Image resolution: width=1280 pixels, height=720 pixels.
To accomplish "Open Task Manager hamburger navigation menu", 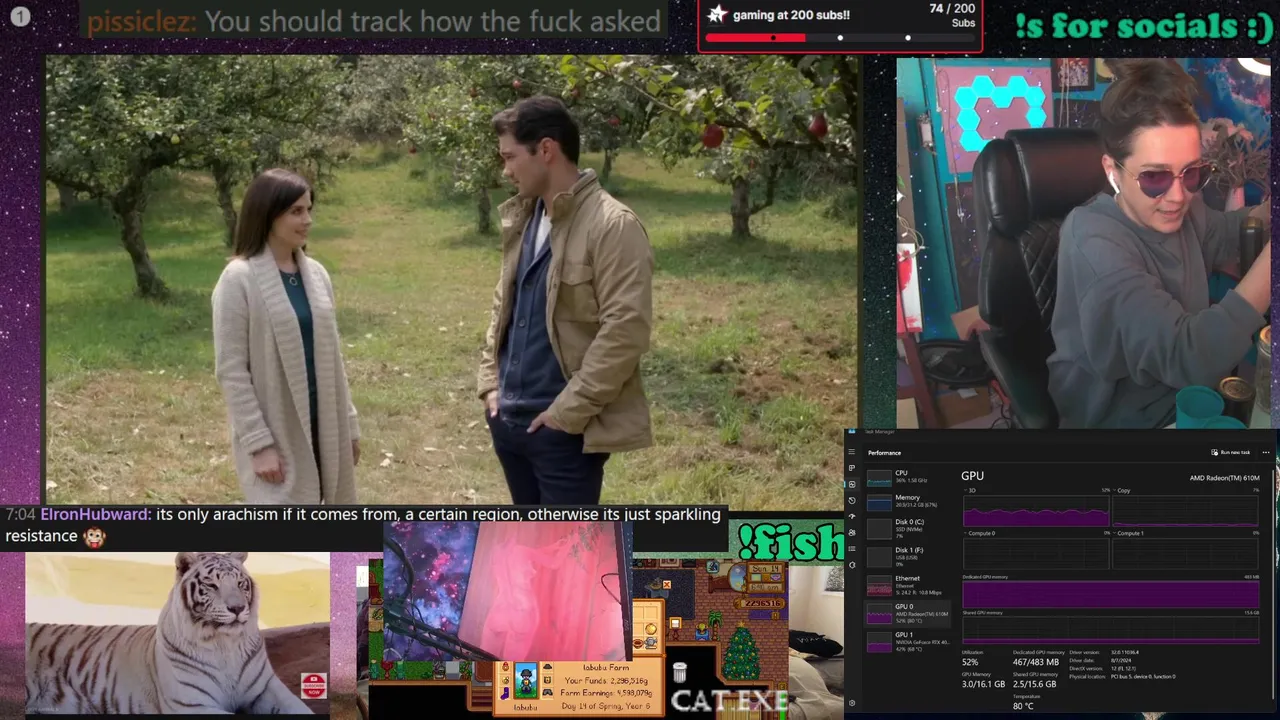I will 852,452.
